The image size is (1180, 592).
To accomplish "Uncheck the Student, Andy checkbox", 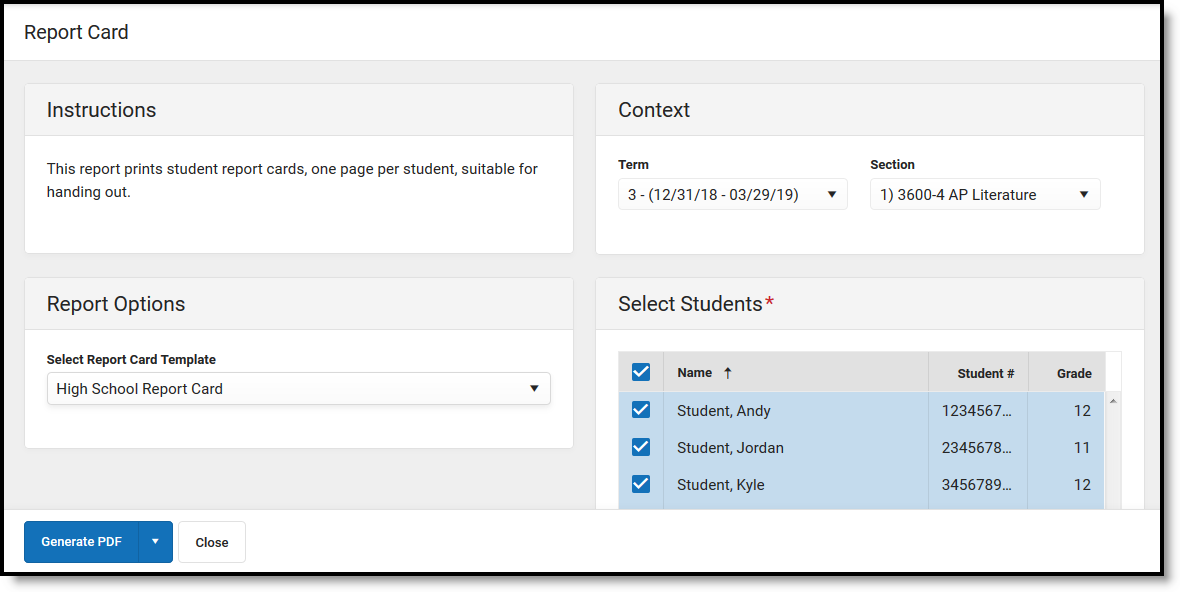I will click(641, 410).
